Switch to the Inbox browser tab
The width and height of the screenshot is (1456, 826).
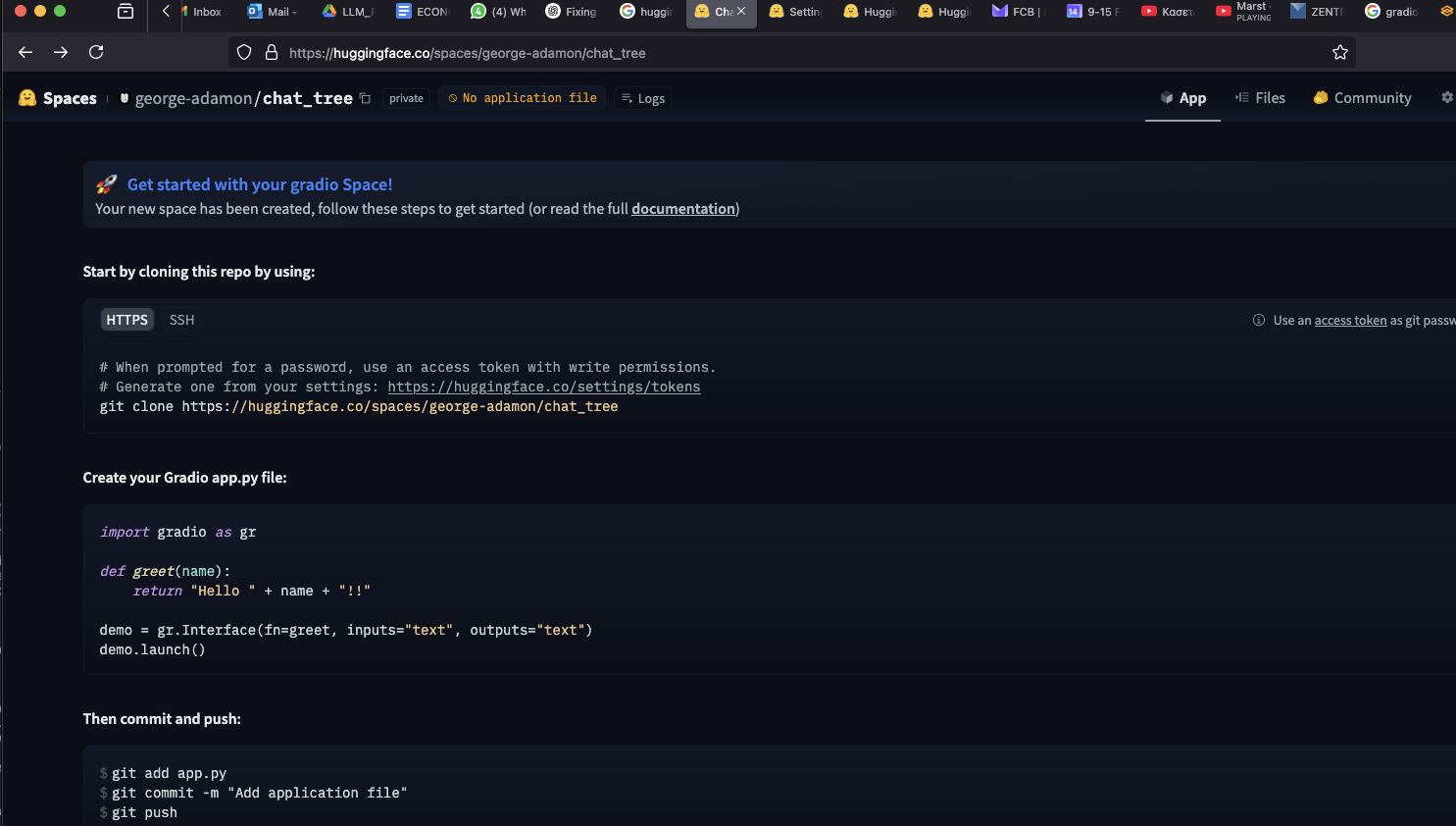[206, 12]
